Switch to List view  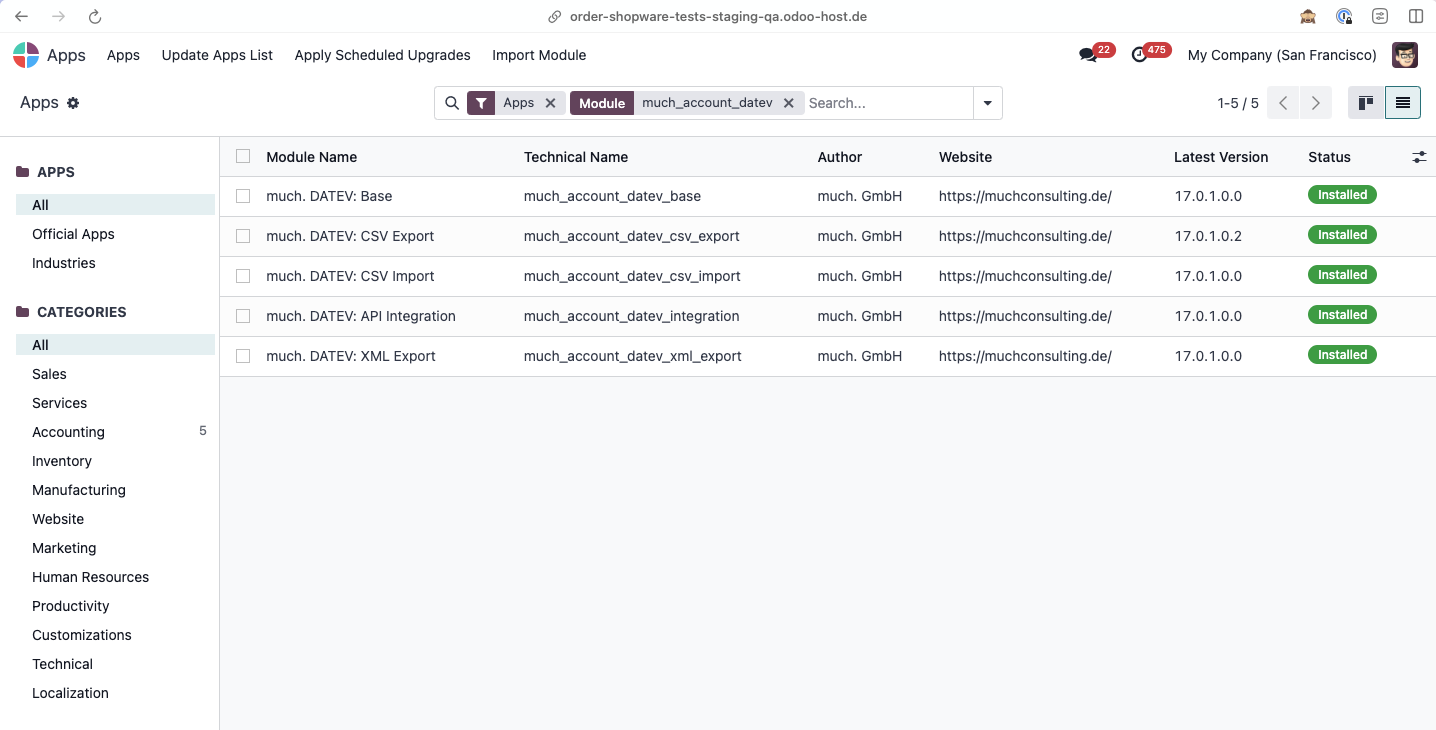coord(1403,103)
